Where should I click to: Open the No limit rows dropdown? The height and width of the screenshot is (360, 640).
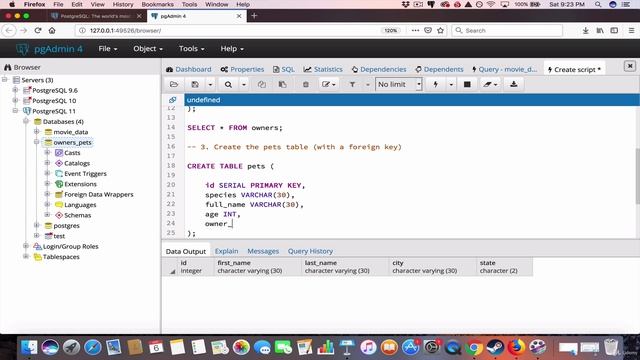tap(399, 84)
